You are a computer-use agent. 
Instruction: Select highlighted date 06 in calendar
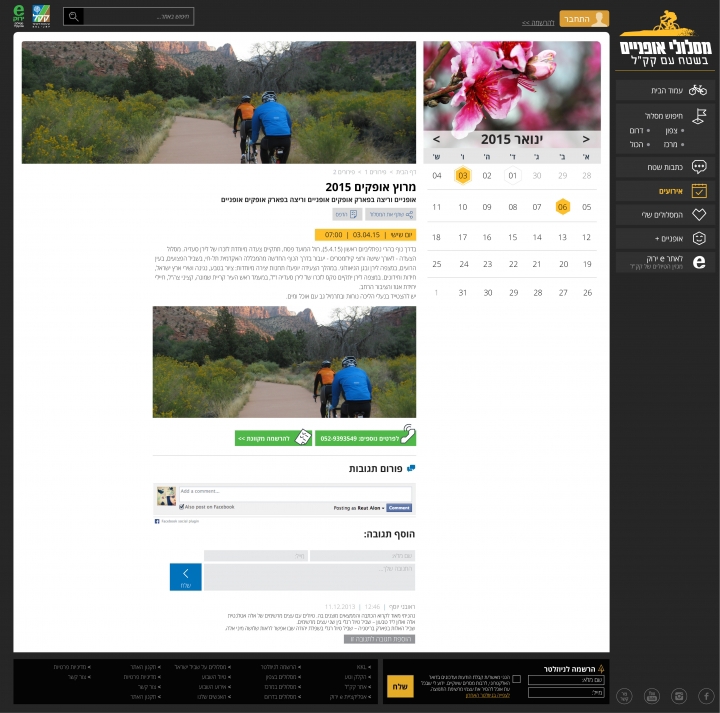pyautogui.click(x=562, y=207)
